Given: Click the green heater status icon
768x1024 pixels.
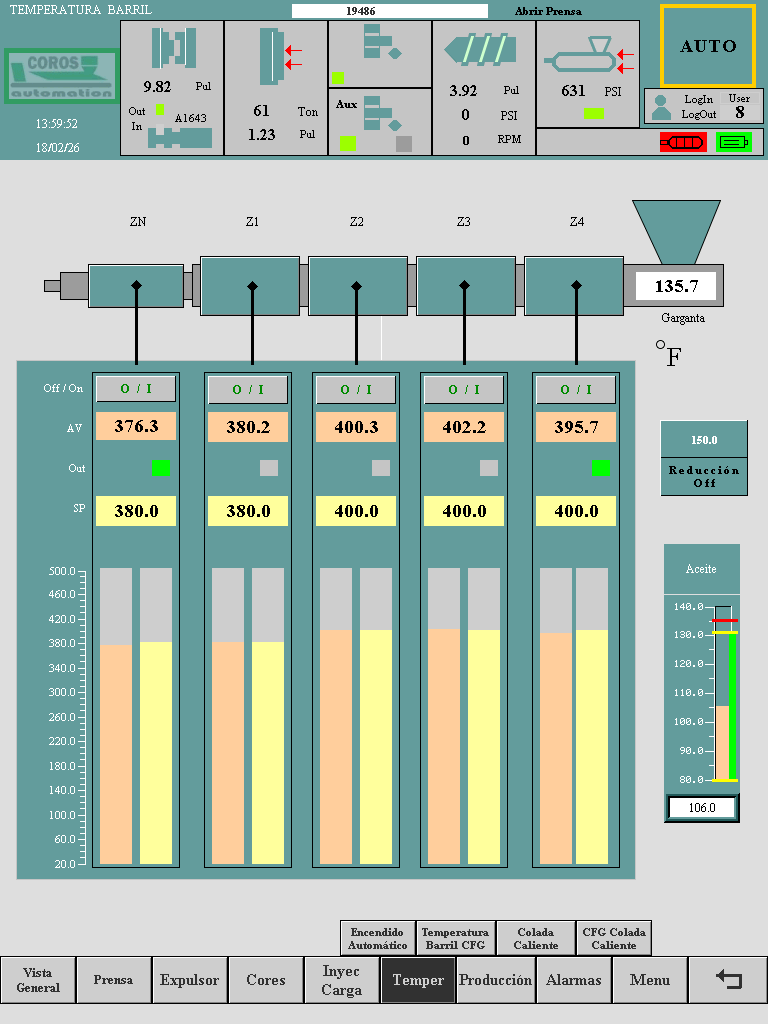Looking at the screenshot, I should point(733,142).
